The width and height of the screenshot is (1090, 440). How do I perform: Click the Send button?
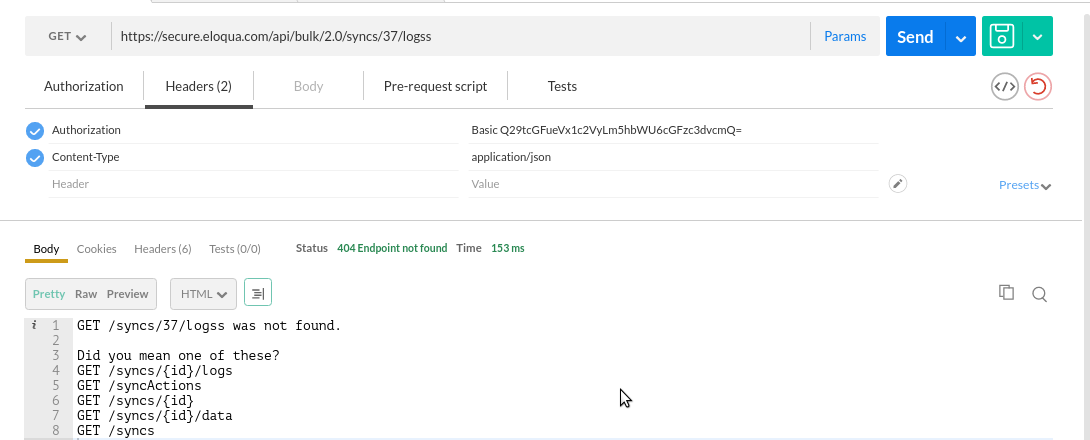point(915,37)
